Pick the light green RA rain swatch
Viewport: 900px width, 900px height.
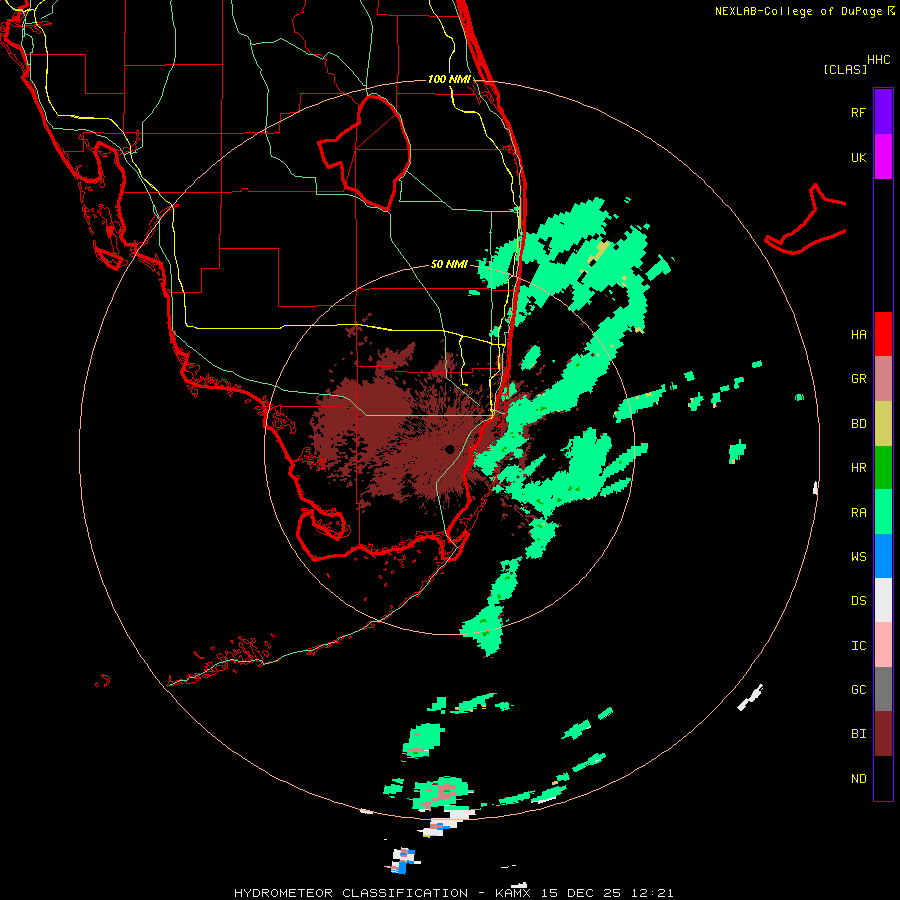pyautogui.click(x=883, y=512)
